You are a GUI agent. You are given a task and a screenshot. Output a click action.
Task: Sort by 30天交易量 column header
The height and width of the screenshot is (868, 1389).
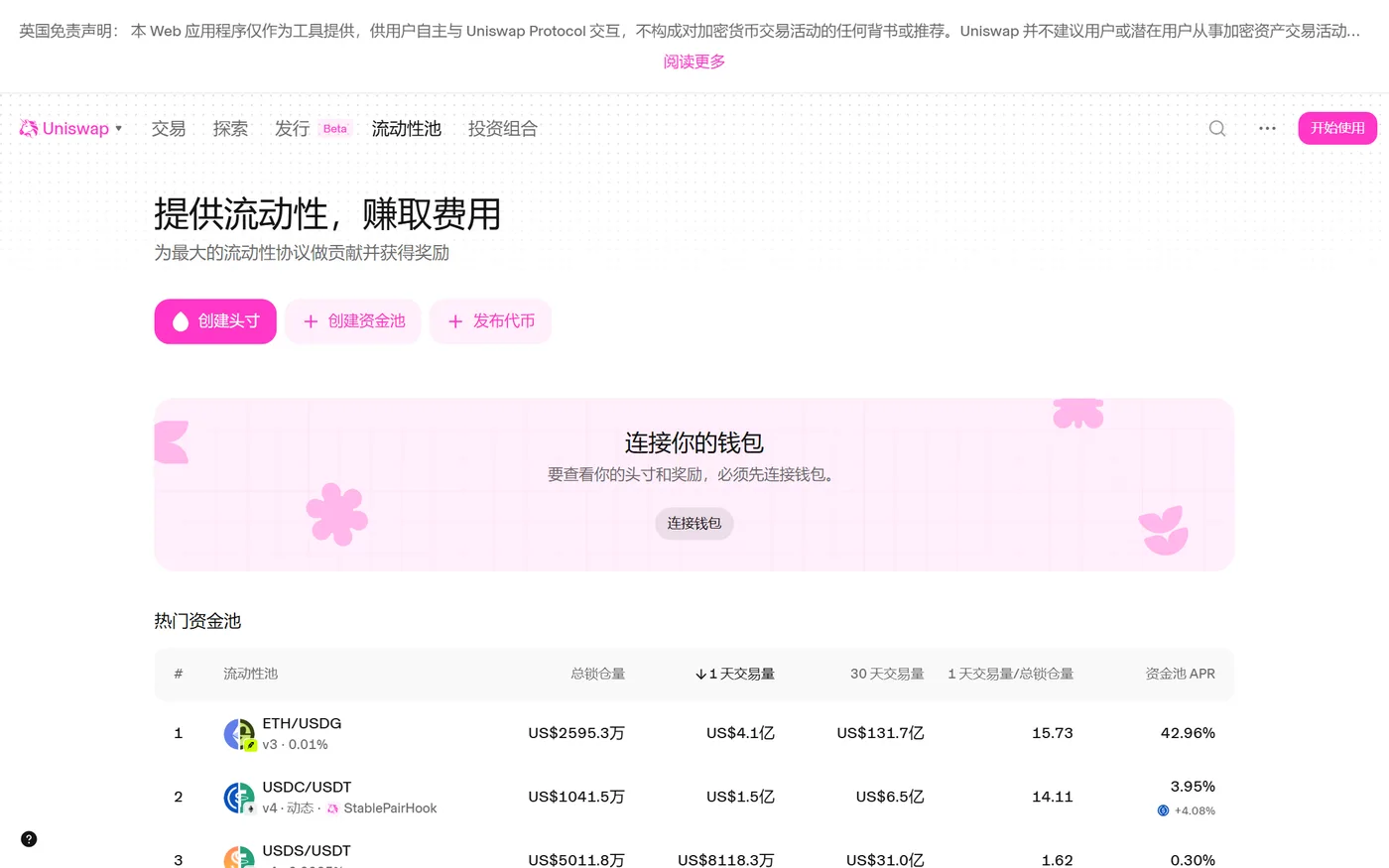click(887, 674)
